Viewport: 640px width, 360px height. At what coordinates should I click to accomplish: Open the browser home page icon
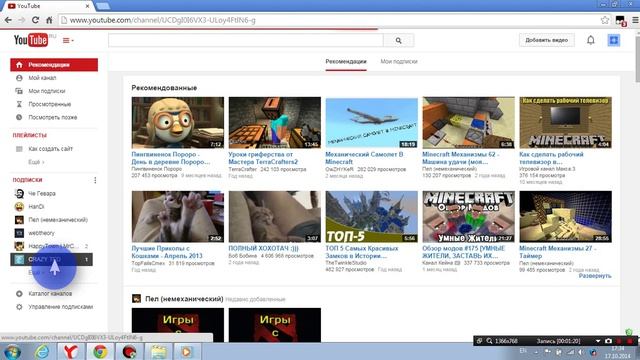pos(49,20)
